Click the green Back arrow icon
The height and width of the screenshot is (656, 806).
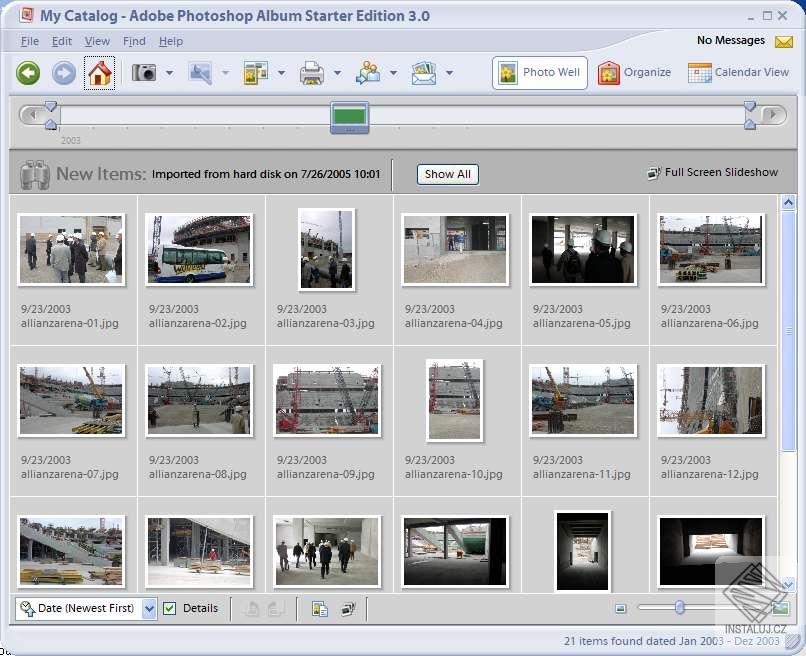[28, 73]
